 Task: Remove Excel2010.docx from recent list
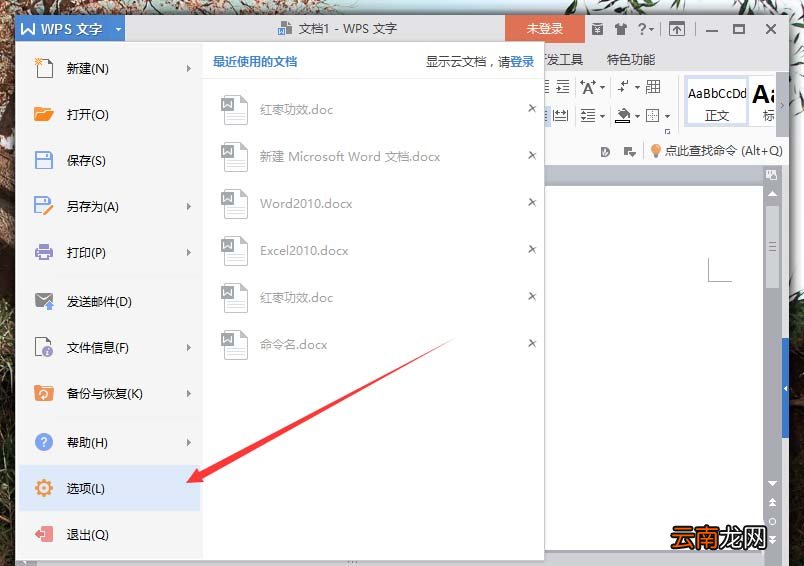click(x=532, y=249)
